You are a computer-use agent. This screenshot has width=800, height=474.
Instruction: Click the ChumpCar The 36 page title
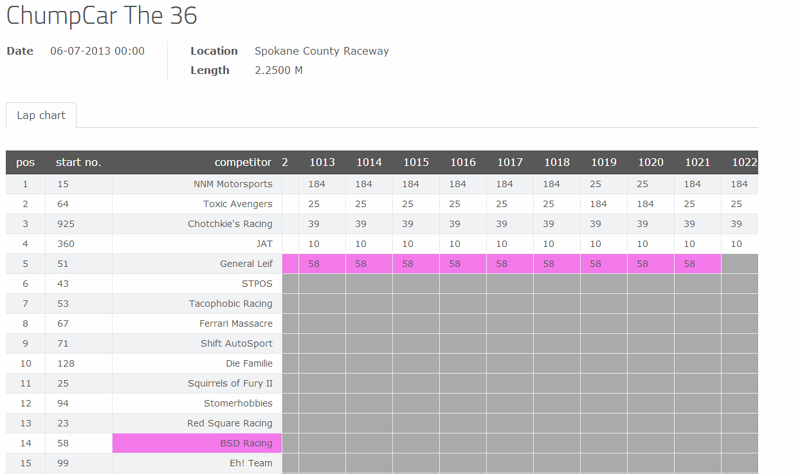102,16
